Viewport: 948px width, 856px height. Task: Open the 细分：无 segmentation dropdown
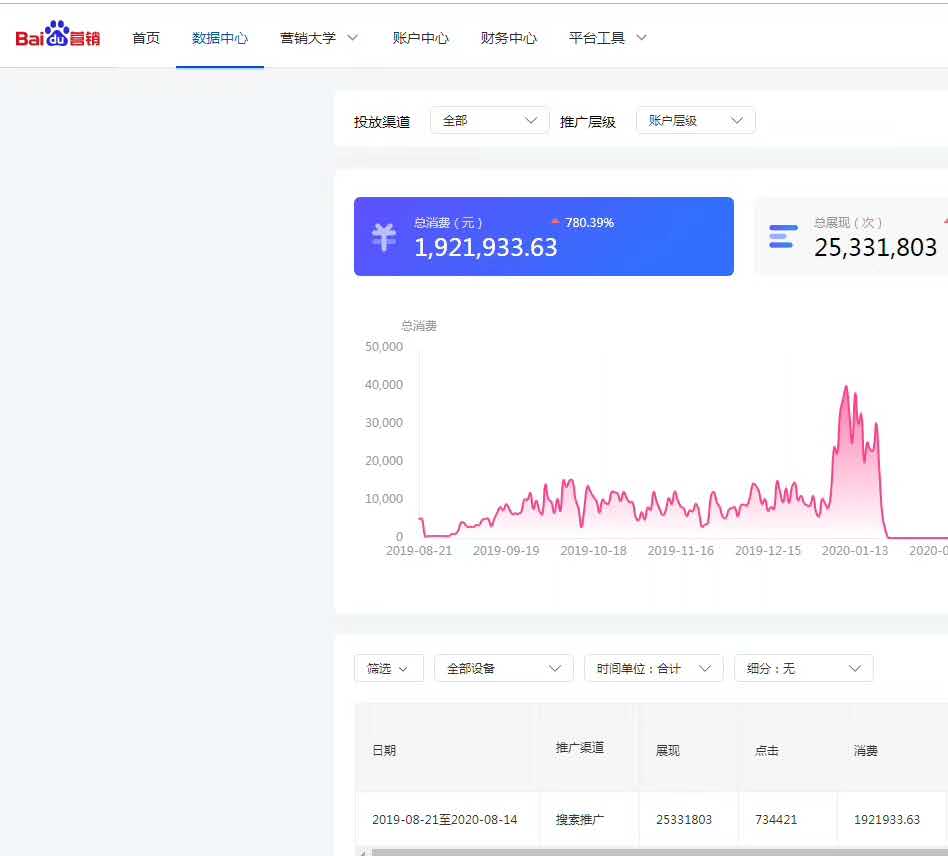804,668
